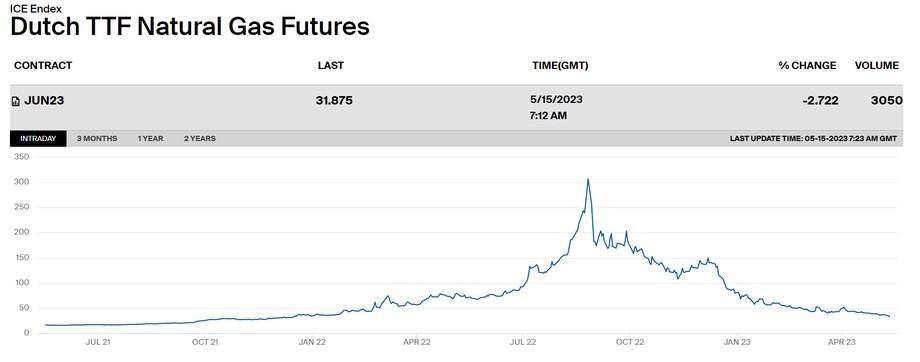Click the % CHANGE column header
The width and height of the screenshot is (920, 362).
tap(807, 66)
